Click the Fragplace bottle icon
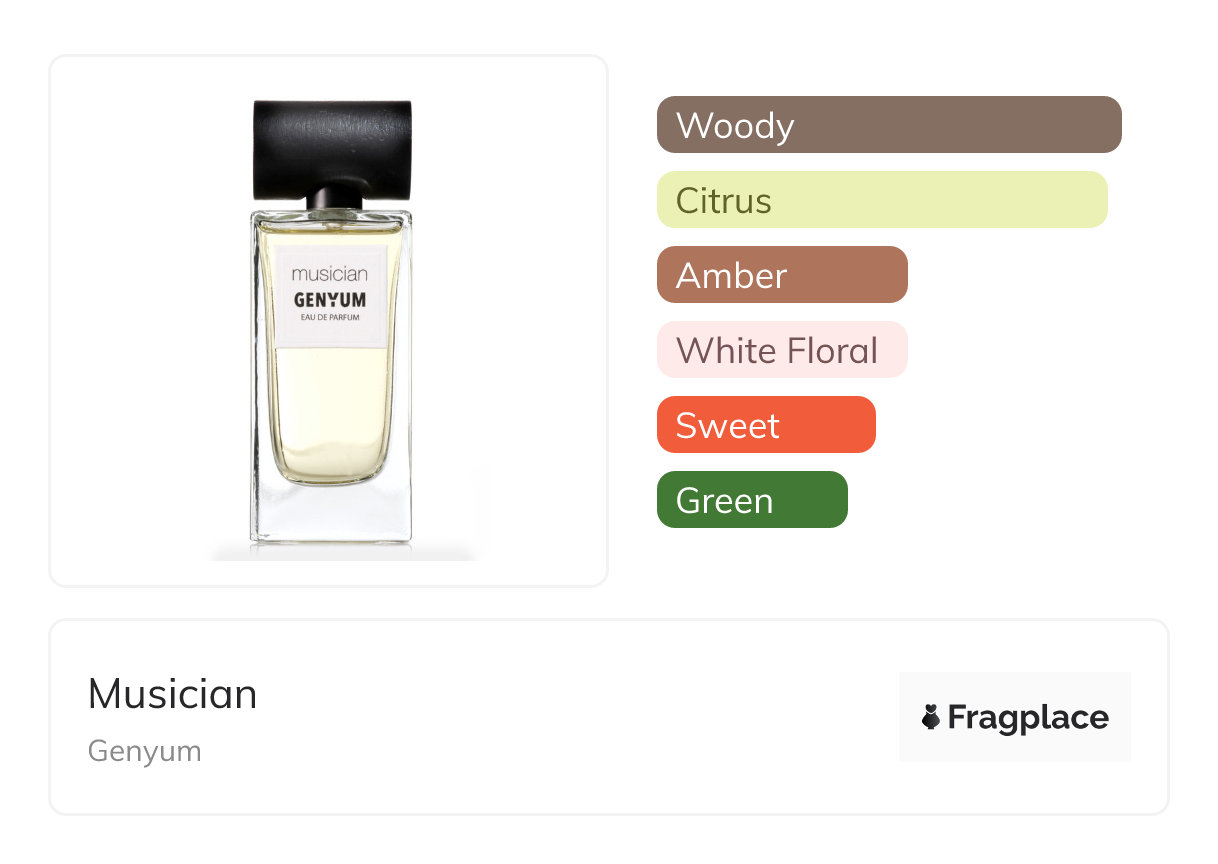 click(931, 717)
